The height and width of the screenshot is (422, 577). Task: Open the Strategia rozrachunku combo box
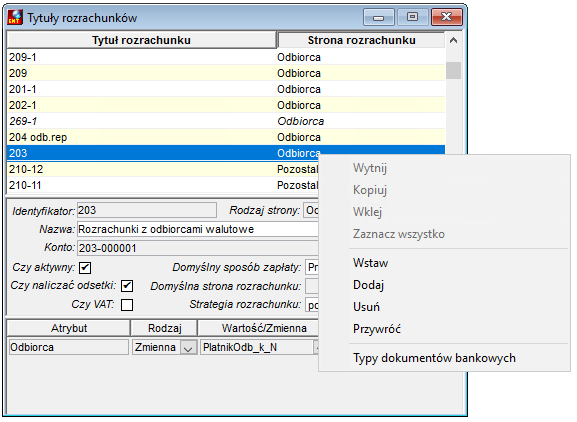coord(312,305)
